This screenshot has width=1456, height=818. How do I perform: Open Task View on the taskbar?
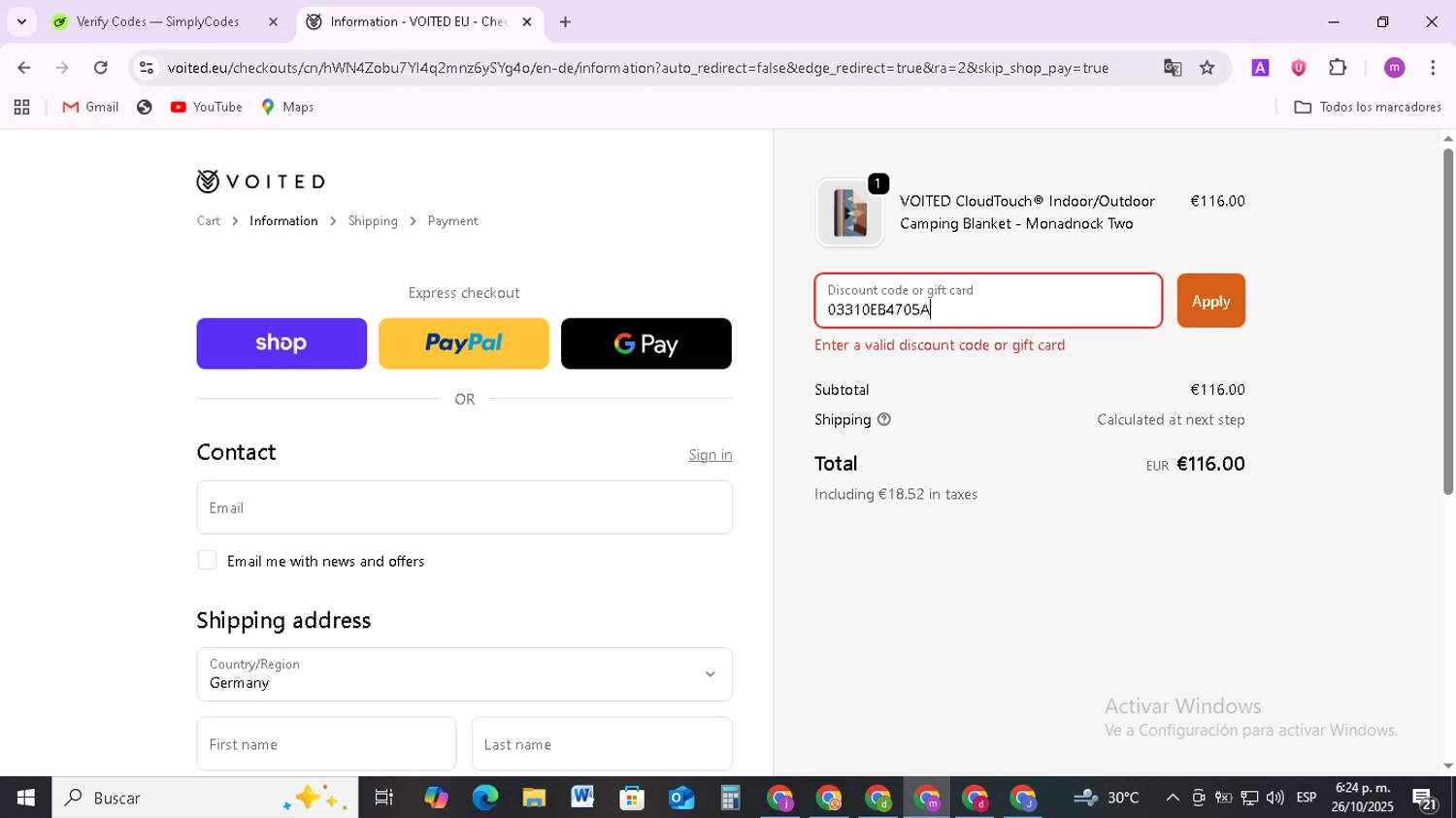[384, 798]
